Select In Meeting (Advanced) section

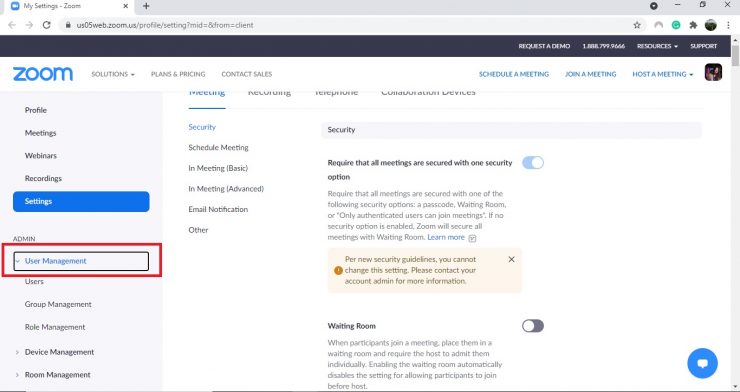coord(226,189)
